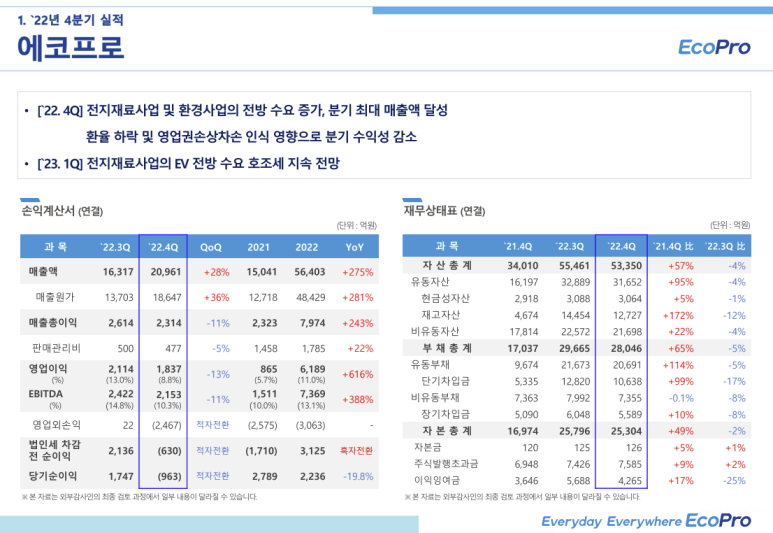Click the 'YoY' column header
Image resolution: width=773 pixels, height=533 pixels.
[x=354, y=247]
